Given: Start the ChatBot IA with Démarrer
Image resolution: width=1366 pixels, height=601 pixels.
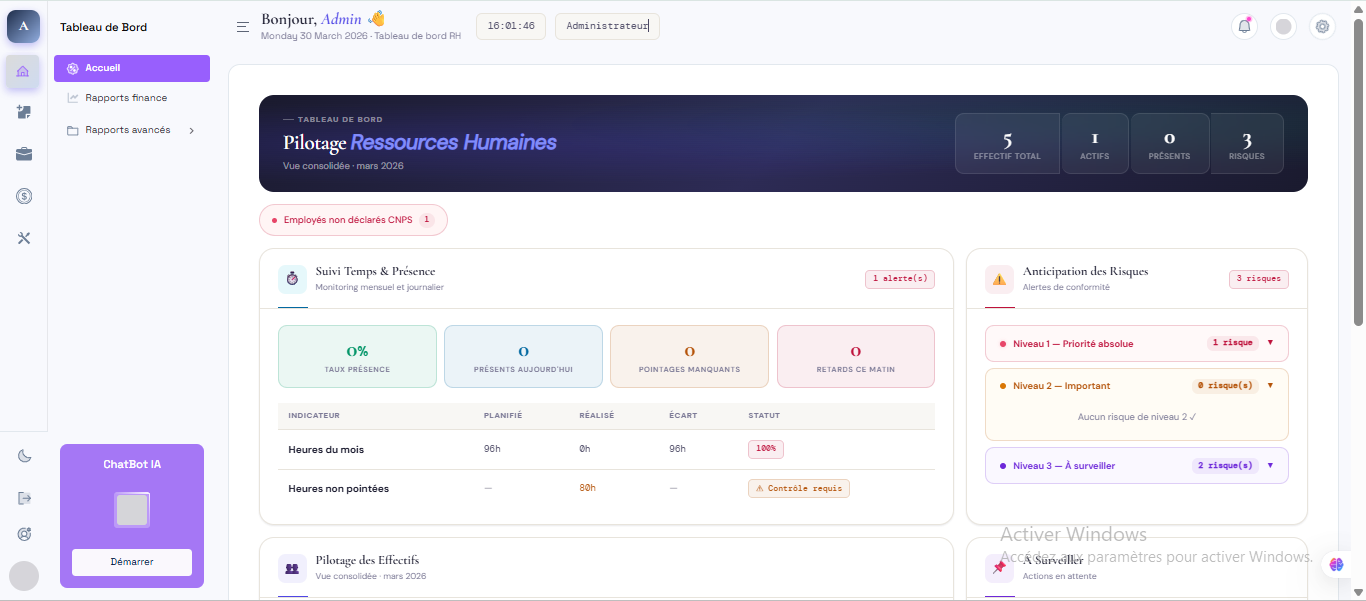Looking at the screenshot, I should [132, 562].
